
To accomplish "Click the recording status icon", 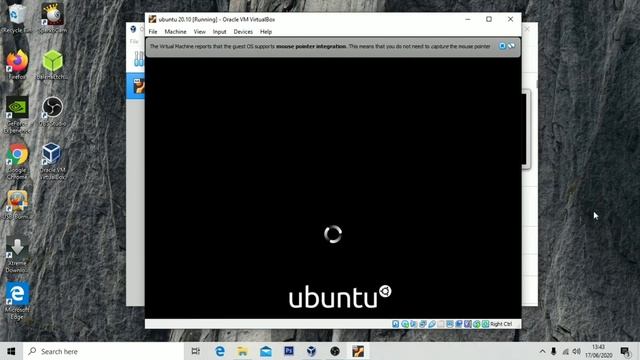I will [x=459, y=324].
